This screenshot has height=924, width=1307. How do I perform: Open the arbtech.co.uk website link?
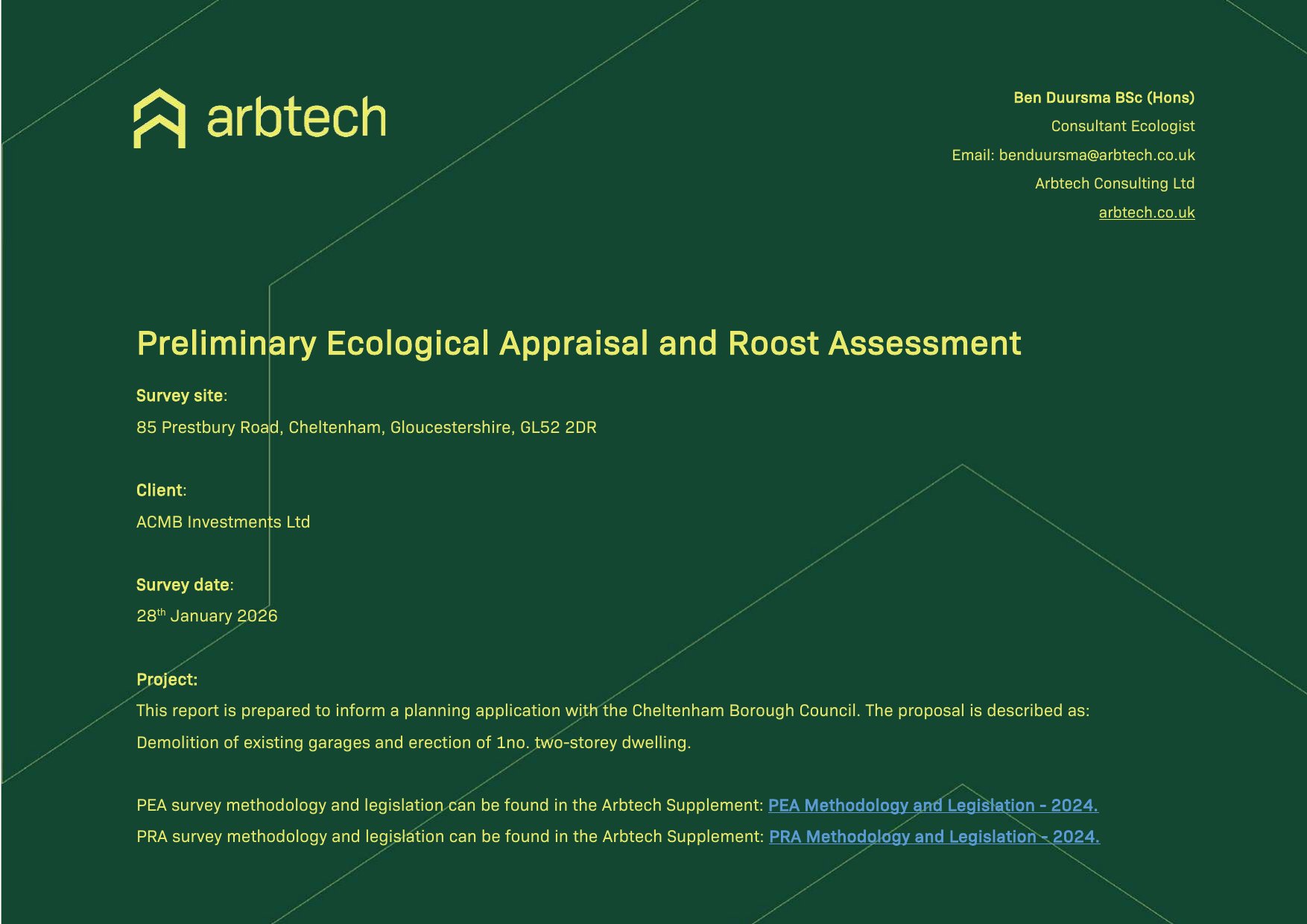(1146, 212)
